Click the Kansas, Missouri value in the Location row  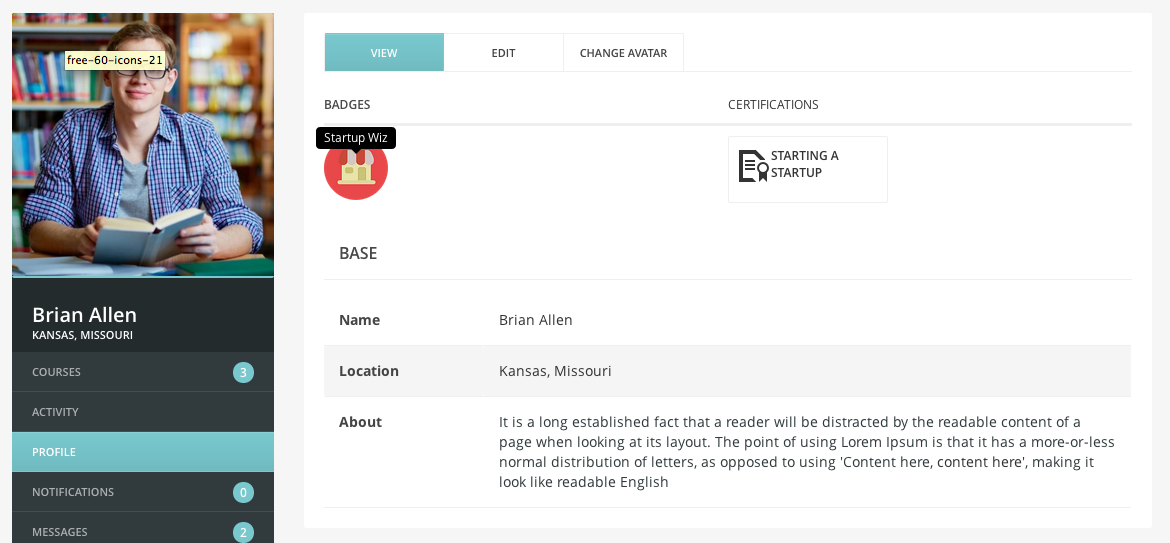point(555,371)
